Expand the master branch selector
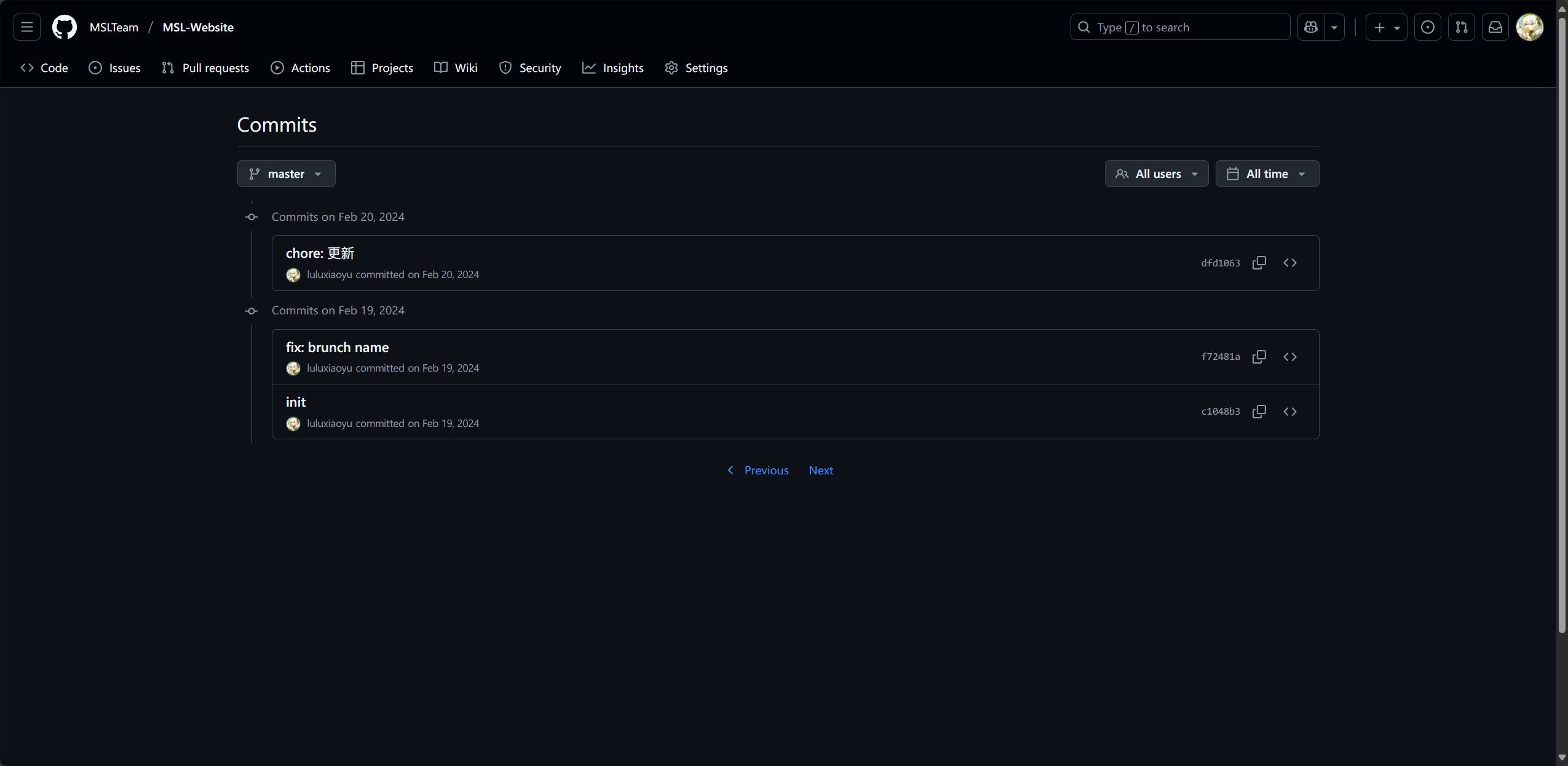Viewport: 1568px width, 766px height. 286,174
